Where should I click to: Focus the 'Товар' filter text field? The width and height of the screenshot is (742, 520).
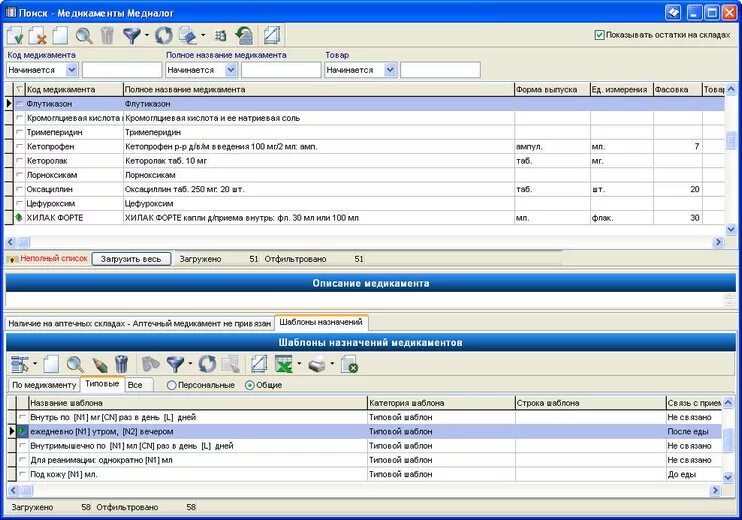440,70
